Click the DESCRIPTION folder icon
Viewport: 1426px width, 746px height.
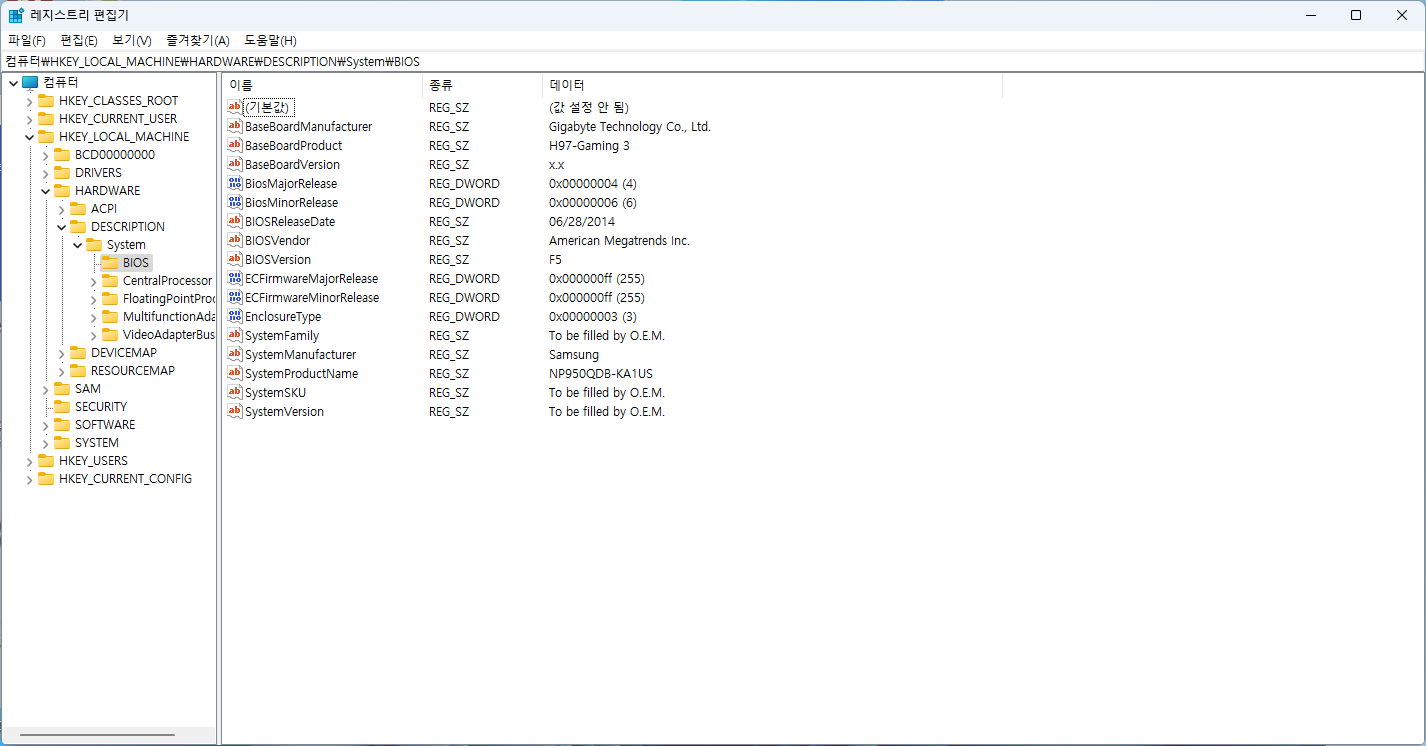pyautogui.click(x=78, y=227)
